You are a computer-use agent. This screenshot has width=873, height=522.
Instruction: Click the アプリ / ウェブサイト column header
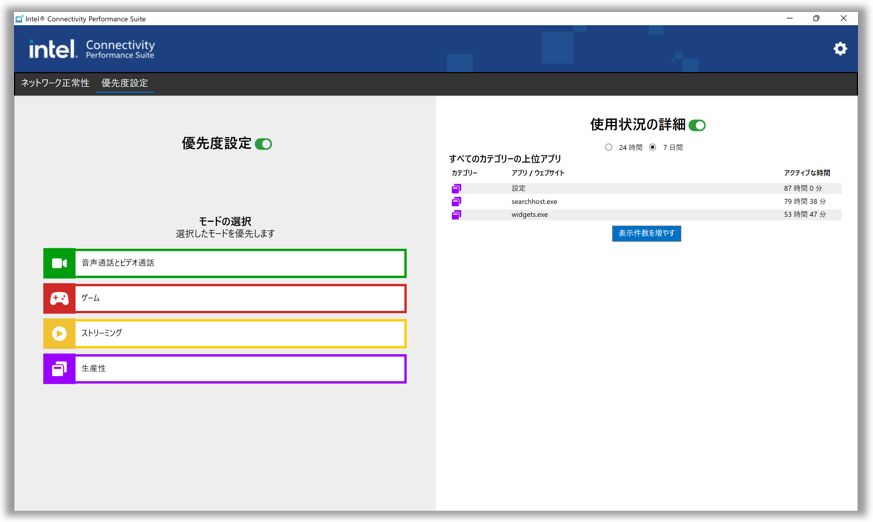click(x=538, y=173)
